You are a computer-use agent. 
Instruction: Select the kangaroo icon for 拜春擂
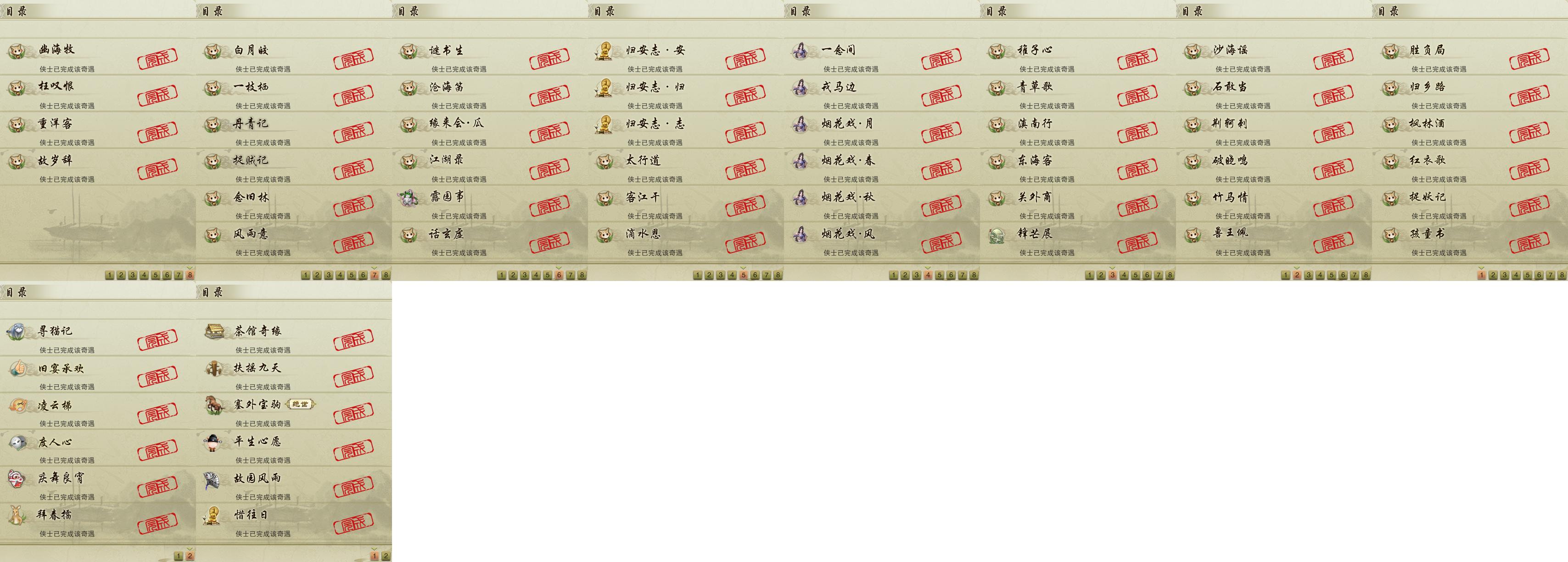click(x=16, y=516)
